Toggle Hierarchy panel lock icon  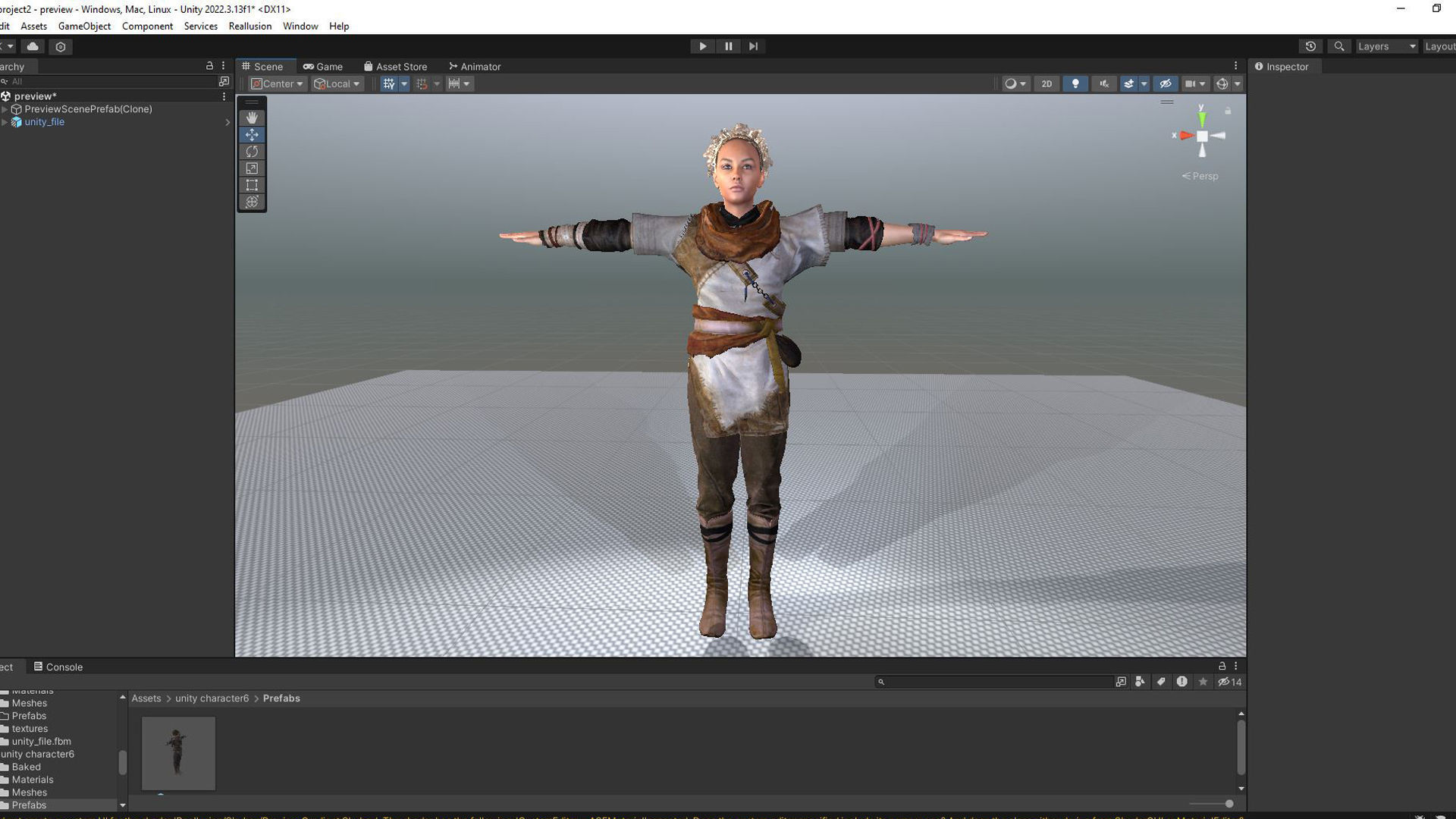pyautogui.click(x=209, y=66)
